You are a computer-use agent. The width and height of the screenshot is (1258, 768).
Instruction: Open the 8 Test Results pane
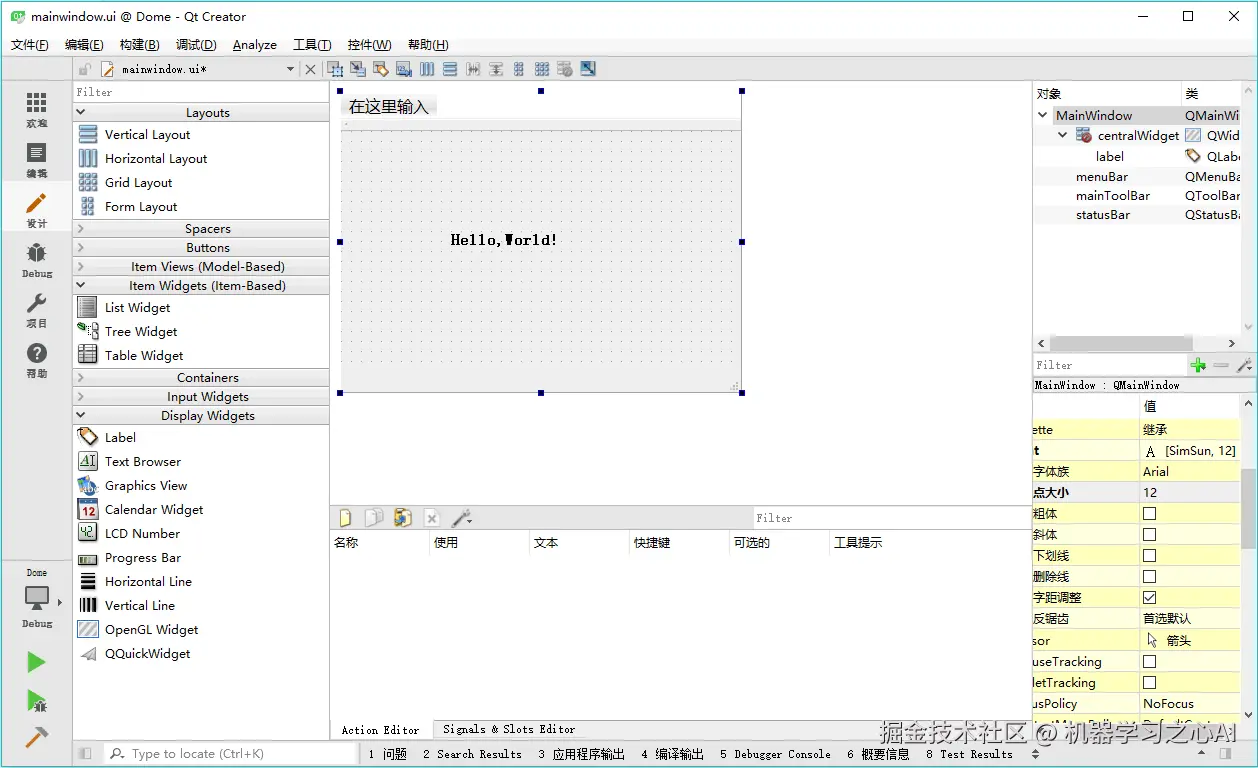pyautogui.click(x=969, y=754)
